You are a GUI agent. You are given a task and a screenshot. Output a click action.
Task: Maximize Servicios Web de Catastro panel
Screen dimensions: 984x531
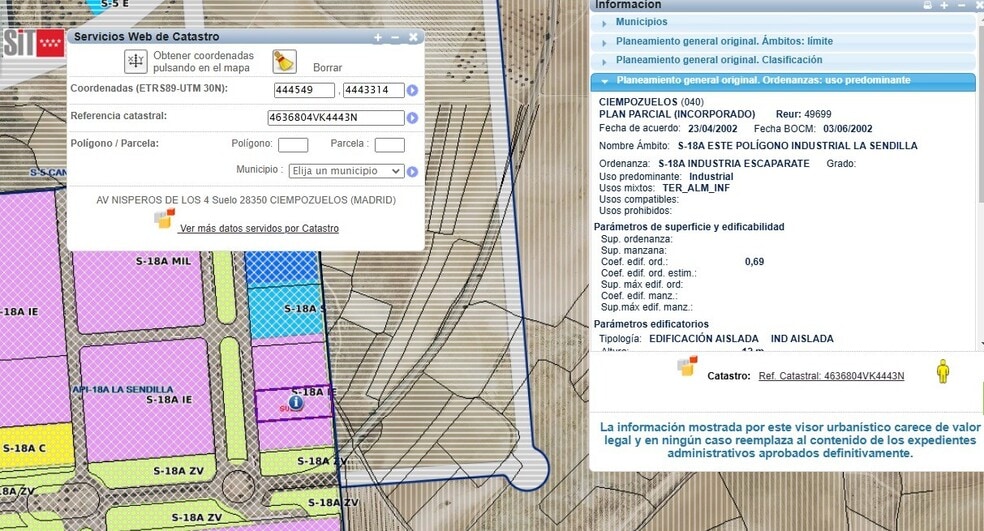378,37
